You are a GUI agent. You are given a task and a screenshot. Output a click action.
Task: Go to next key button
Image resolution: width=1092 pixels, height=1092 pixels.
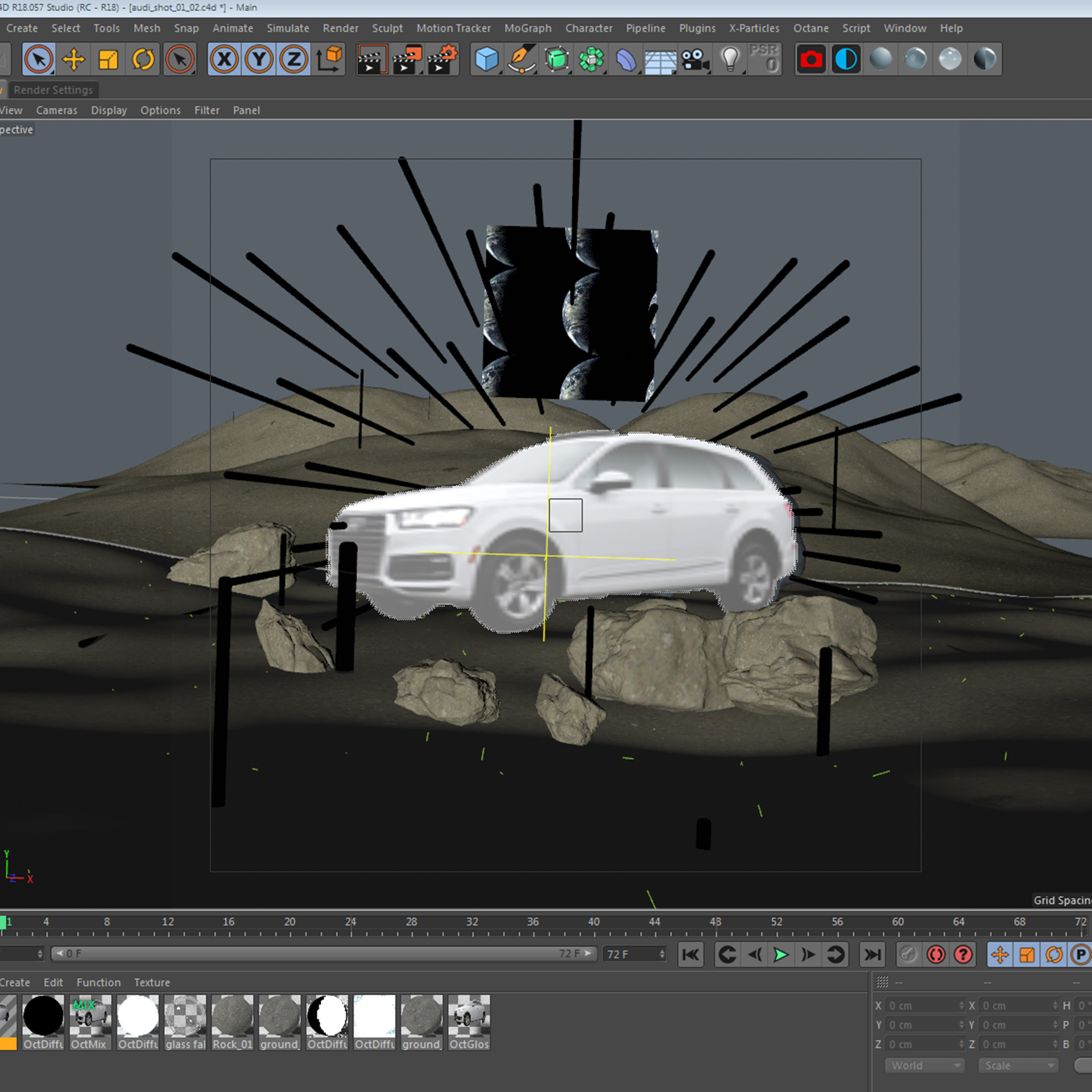(x=835, y=954)
